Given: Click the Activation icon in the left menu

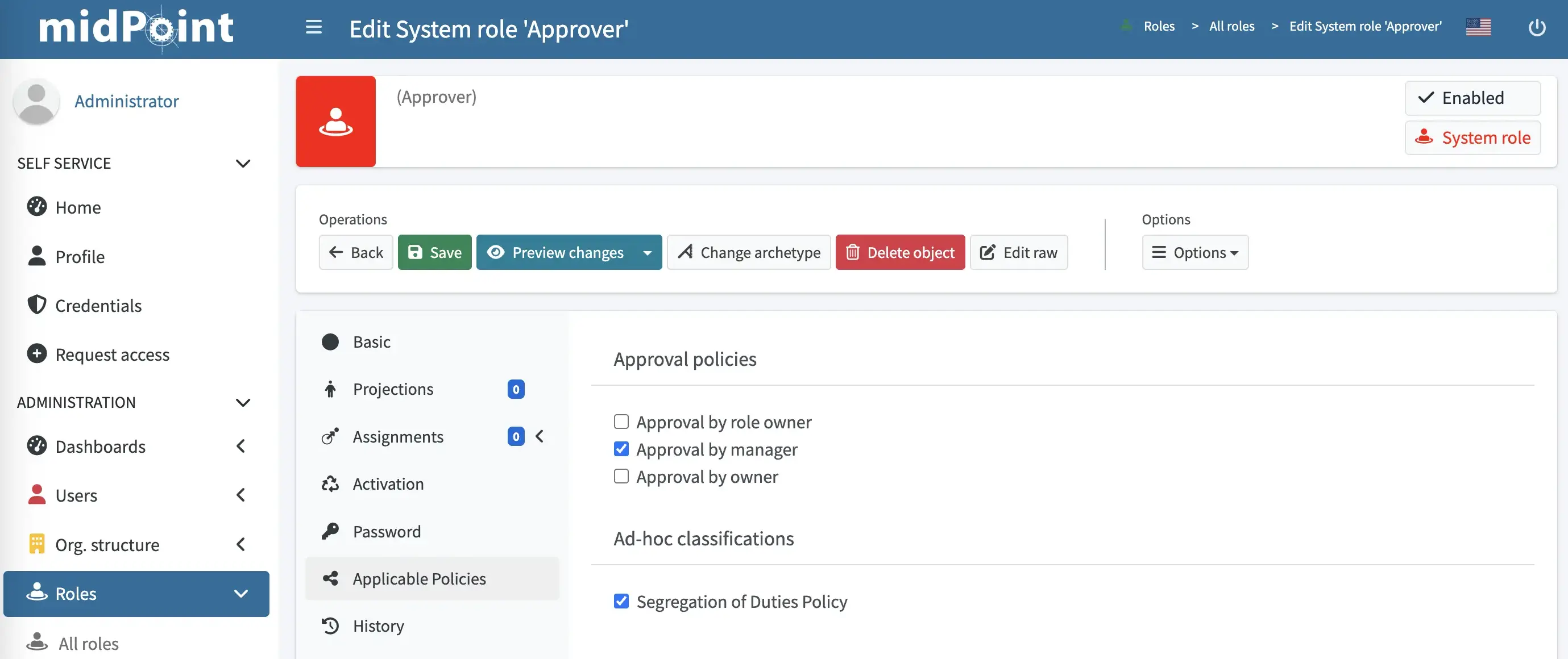Looking at the screenshot, I should tap(330, 484).
